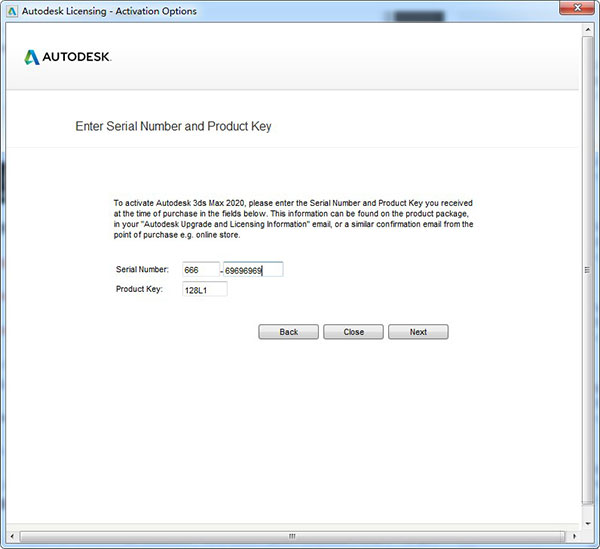This screenshot has height=549, width=600.
Task: Click the 'Product Key:' label
Action: pyautogui.click(x=139, y=290)
